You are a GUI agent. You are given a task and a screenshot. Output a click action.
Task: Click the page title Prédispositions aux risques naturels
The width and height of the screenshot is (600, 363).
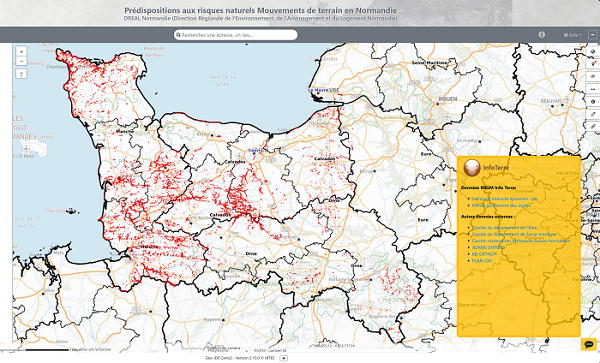260,10
